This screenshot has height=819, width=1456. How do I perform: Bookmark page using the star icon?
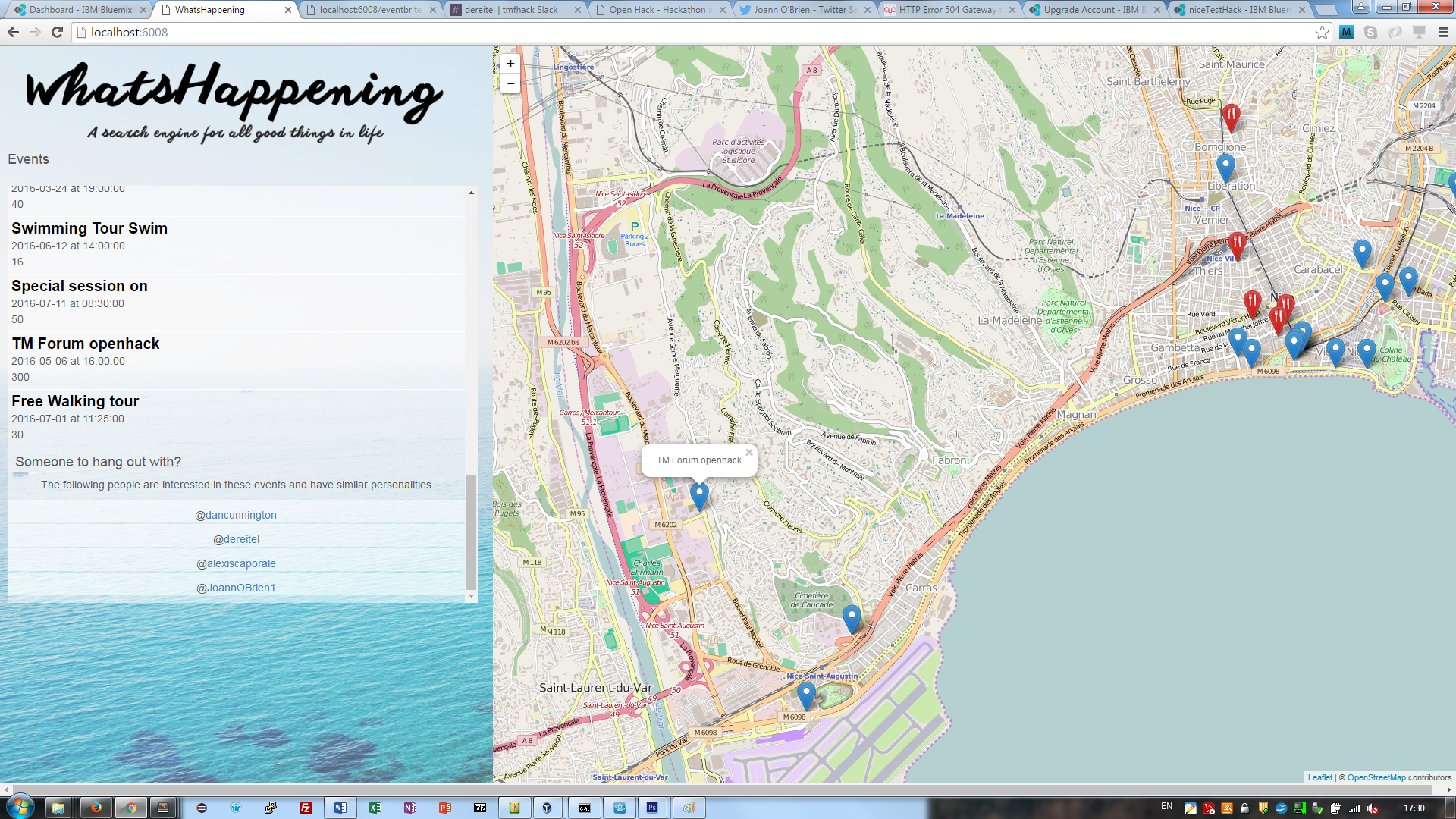[1322, 32]
